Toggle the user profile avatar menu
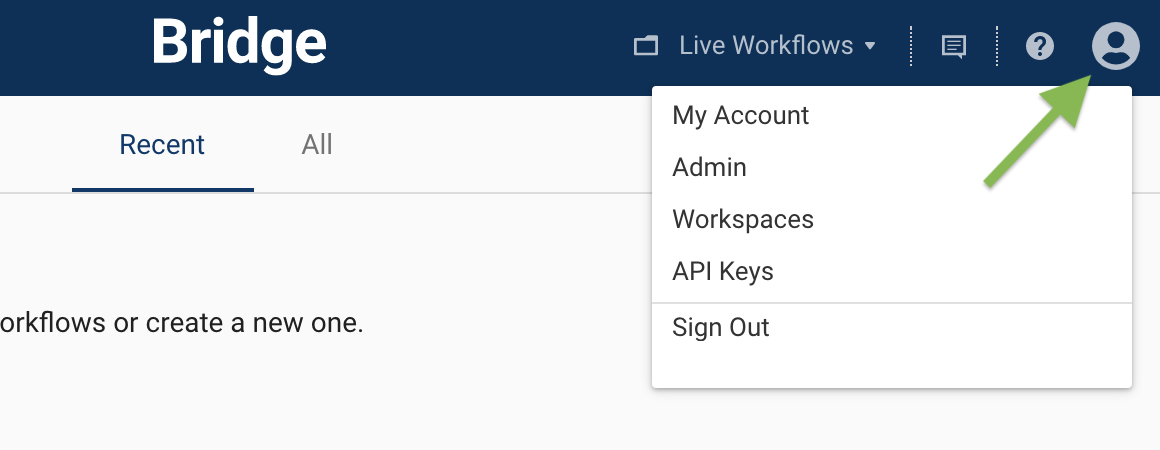Viewport: 1160px width, 450px height. (1115, 46)
